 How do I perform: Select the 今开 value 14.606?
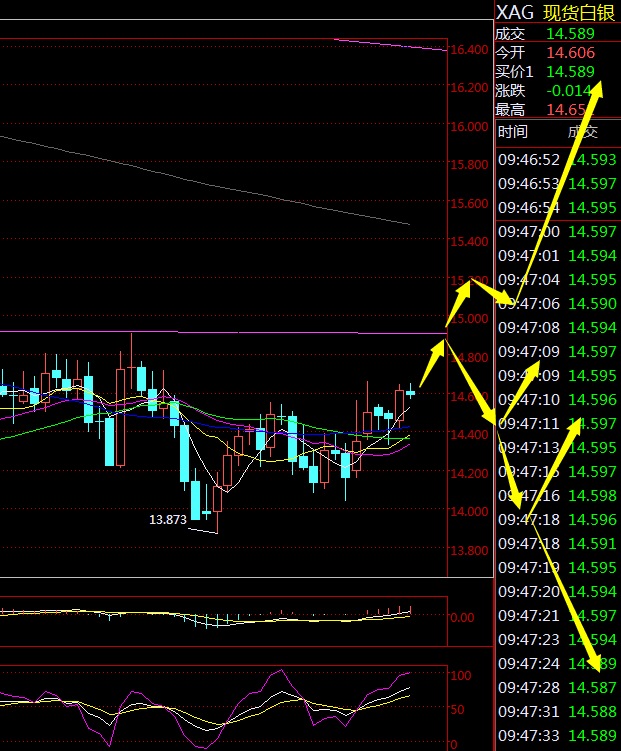point(570,53)
